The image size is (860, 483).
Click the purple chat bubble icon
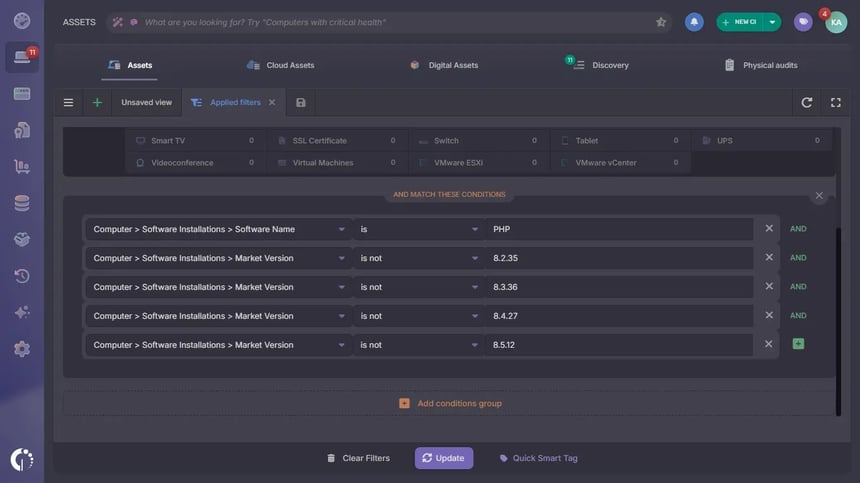[x=803, y=22]
